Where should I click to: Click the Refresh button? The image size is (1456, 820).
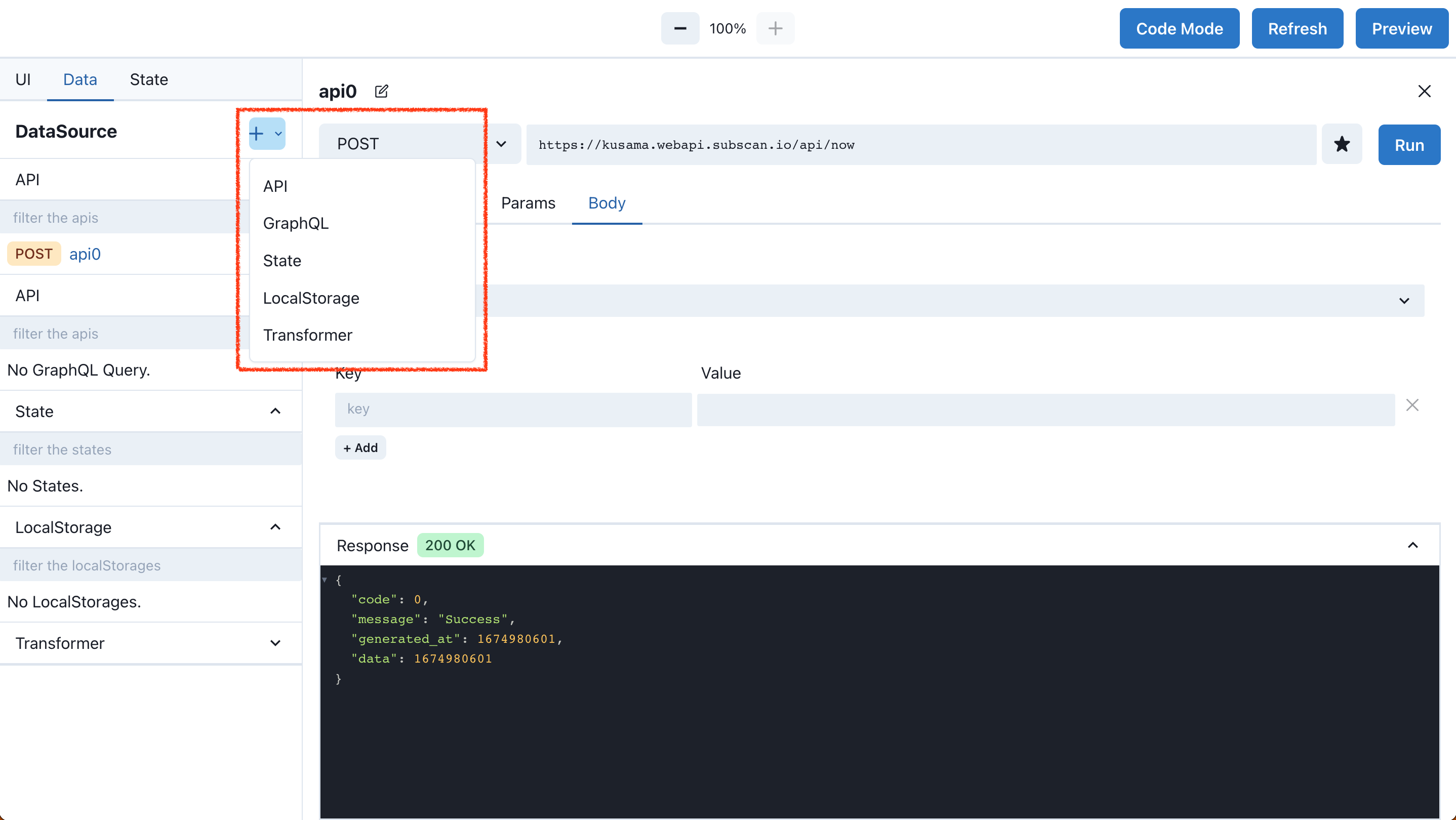1297,28
